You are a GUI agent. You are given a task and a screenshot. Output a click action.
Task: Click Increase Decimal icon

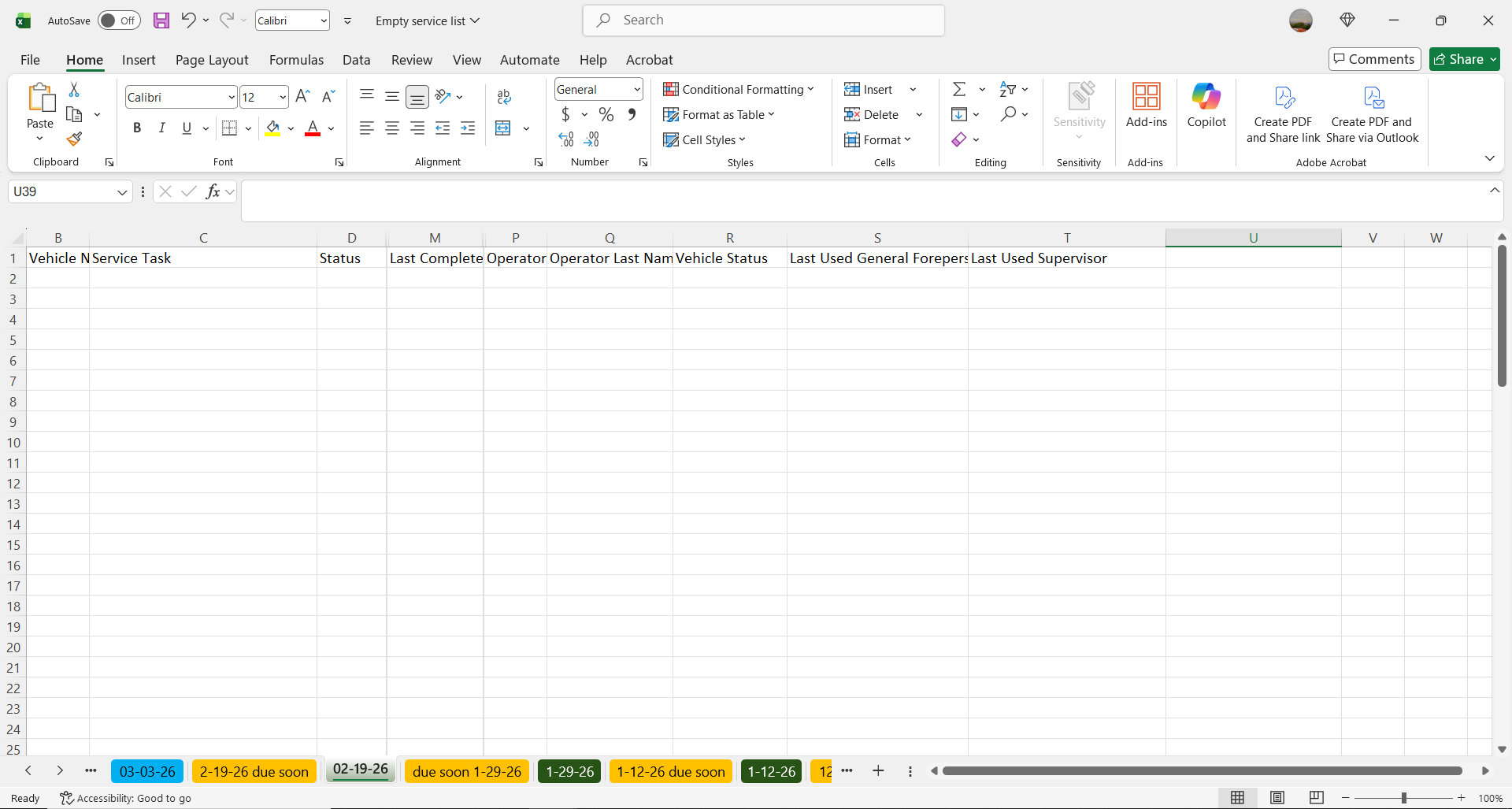pyautogui.click(x=566, y=139)
